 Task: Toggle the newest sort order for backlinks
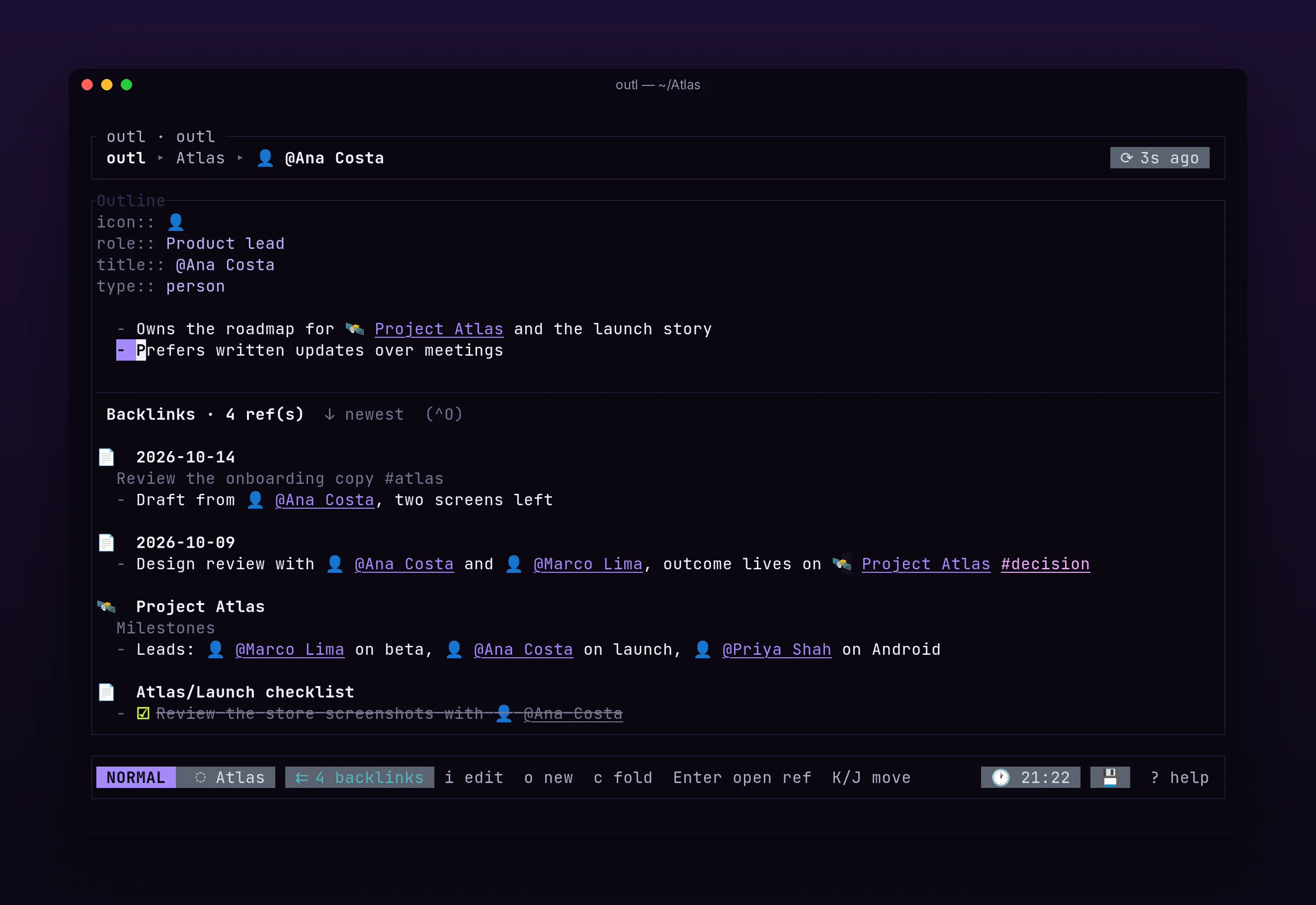pyautogui.click(x=364, y=415)
